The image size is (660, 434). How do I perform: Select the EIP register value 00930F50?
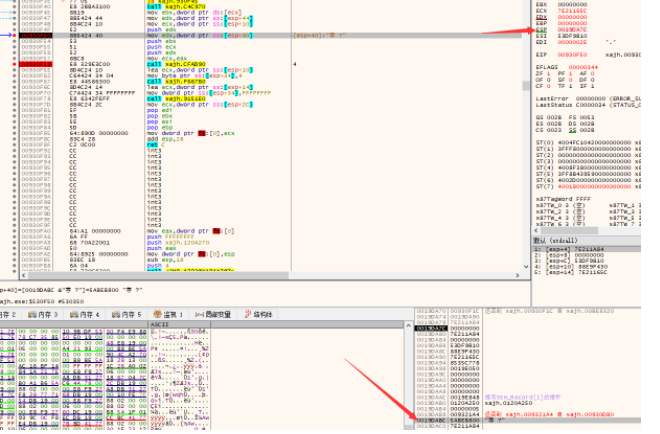click(x=572, y=55)
